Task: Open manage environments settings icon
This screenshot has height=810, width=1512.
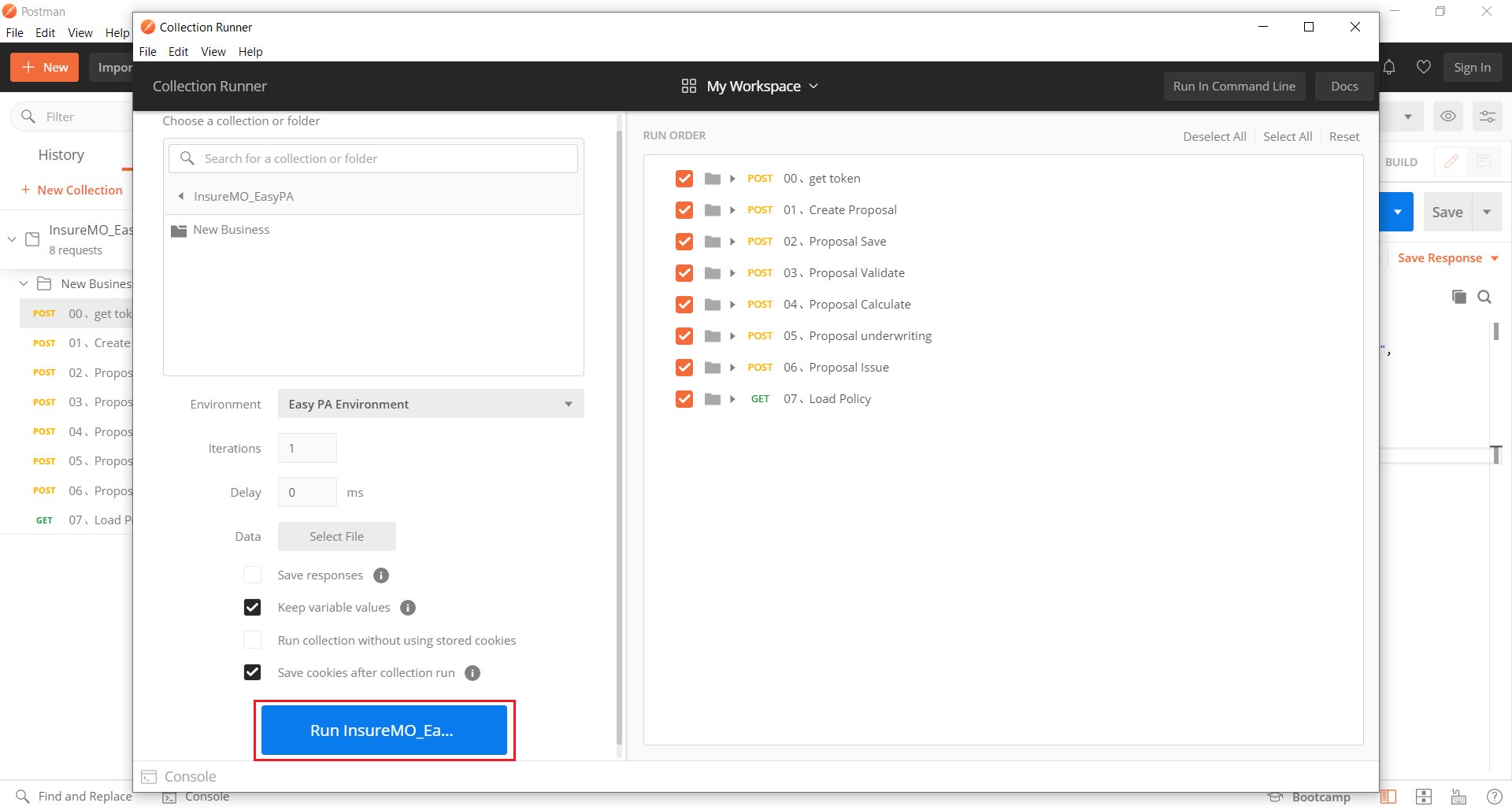Action: [1488, 117]
